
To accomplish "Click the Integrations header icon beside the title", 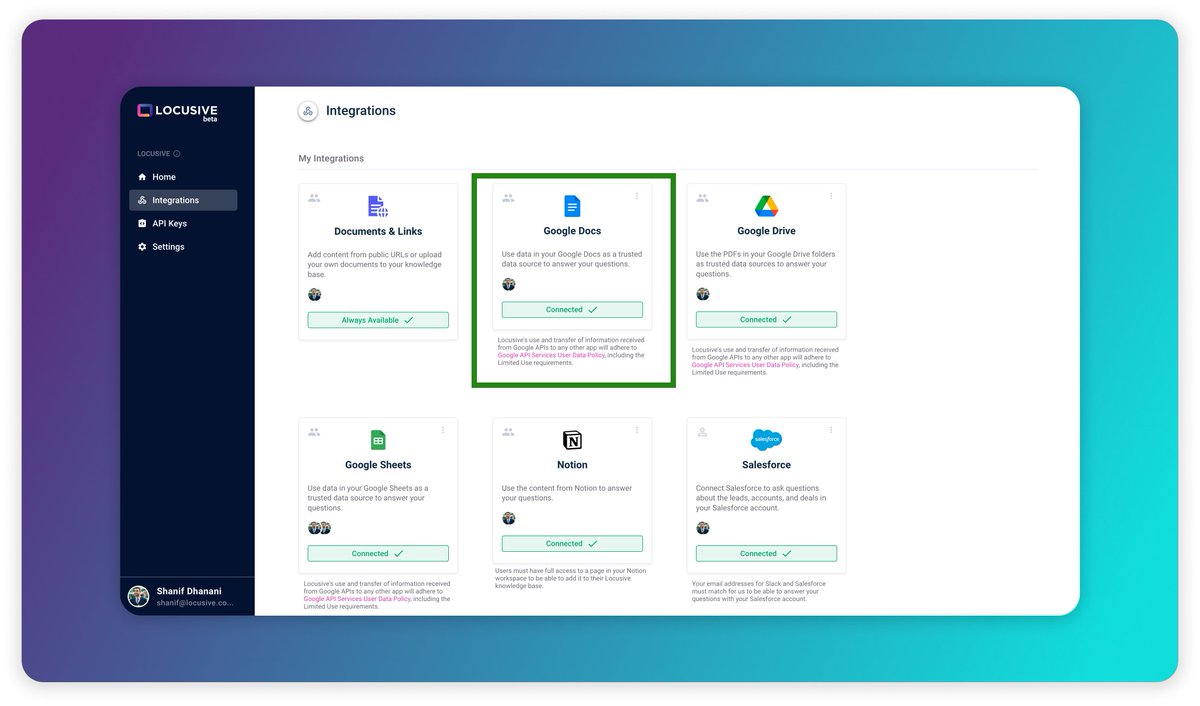I will (x=308, y=111).
